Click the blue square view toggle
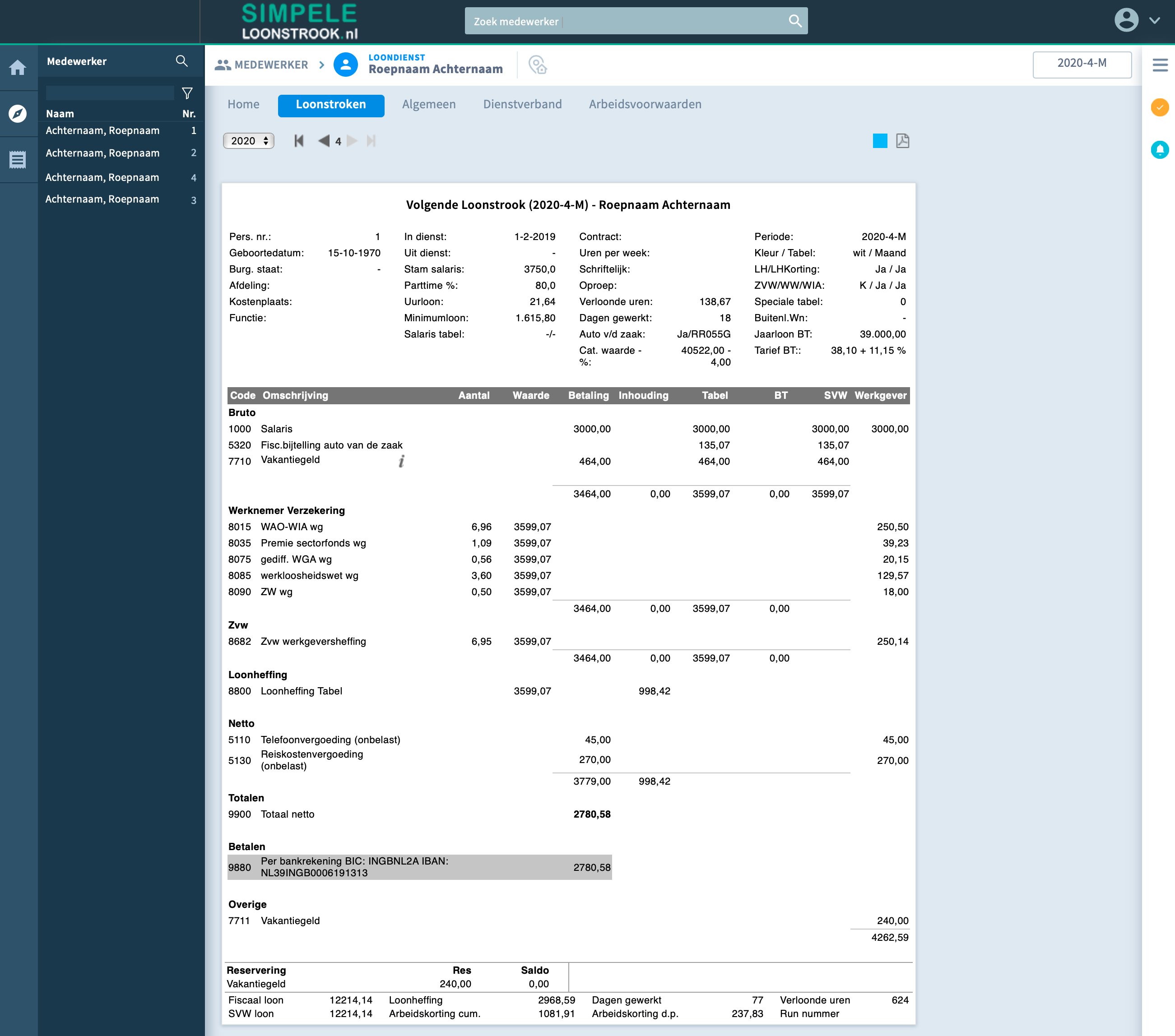1175x1036 pixels. [879, 141]
